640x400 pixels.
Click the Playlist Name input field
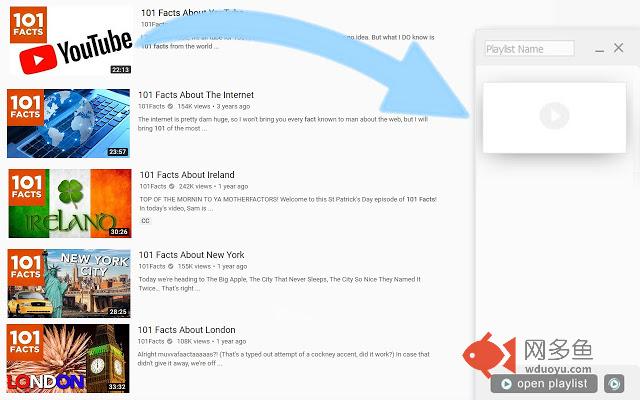click(529, 49)
